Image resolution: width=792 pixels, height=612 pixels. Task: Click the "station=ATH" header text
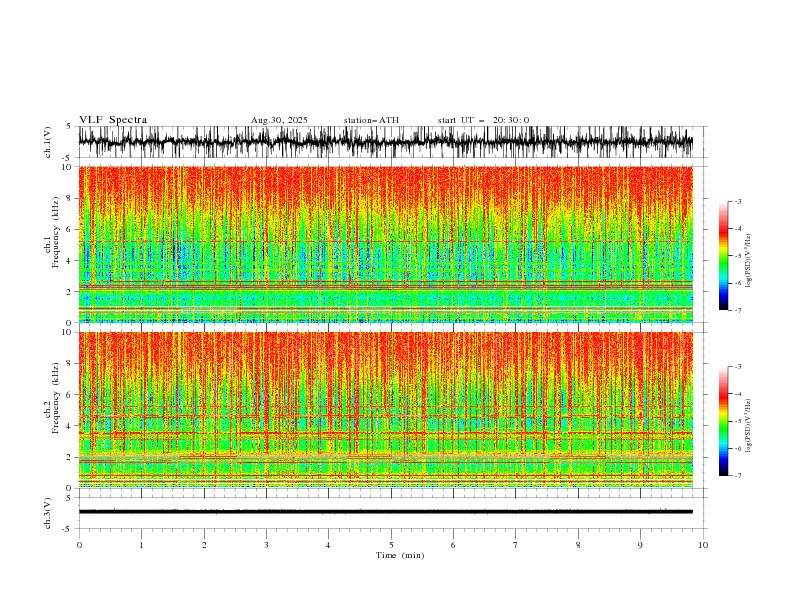click(371, 120)
